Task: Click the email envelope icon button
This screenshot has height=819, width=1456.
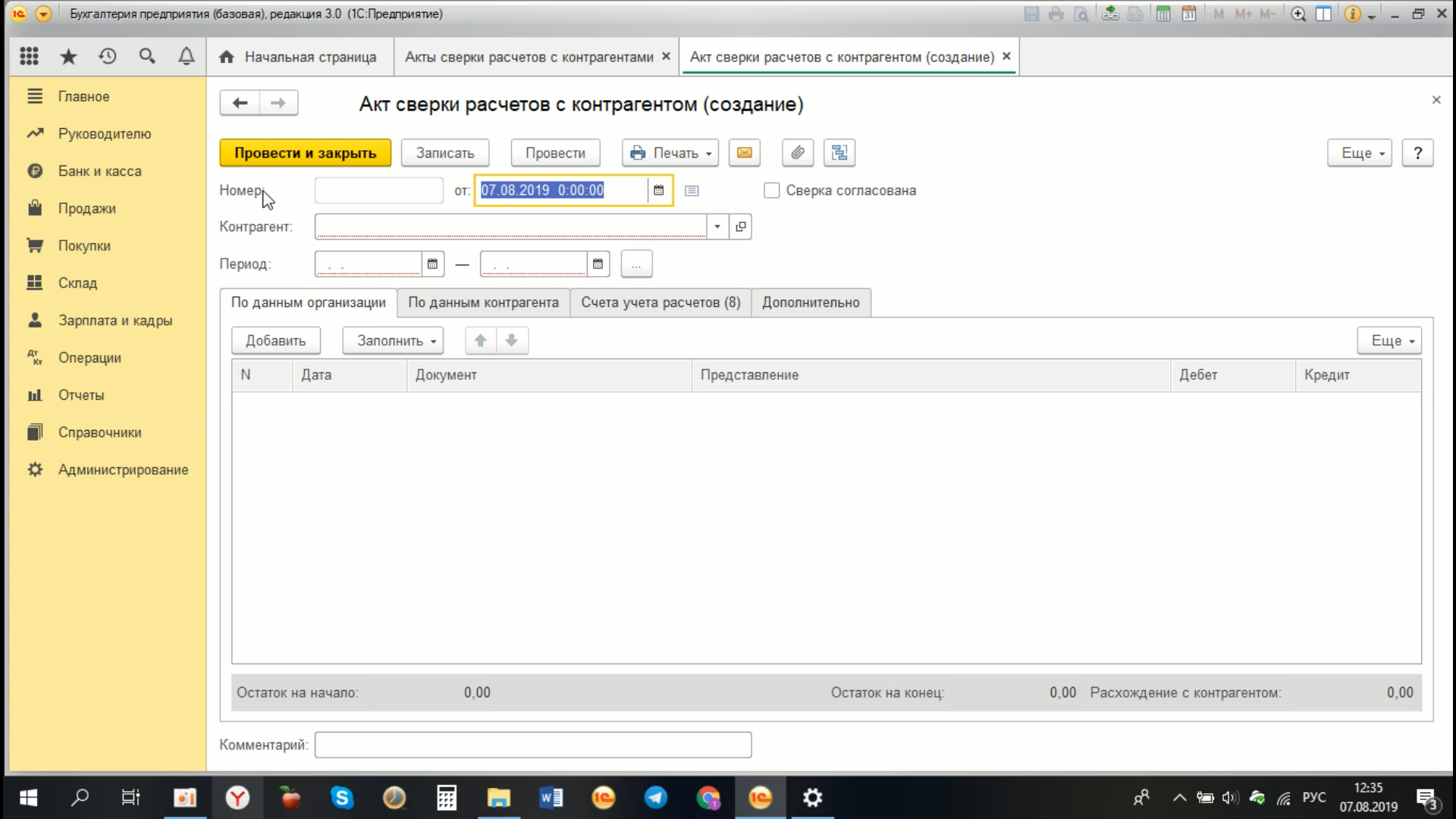Action: pyautogui.click(x=744, y=153)
